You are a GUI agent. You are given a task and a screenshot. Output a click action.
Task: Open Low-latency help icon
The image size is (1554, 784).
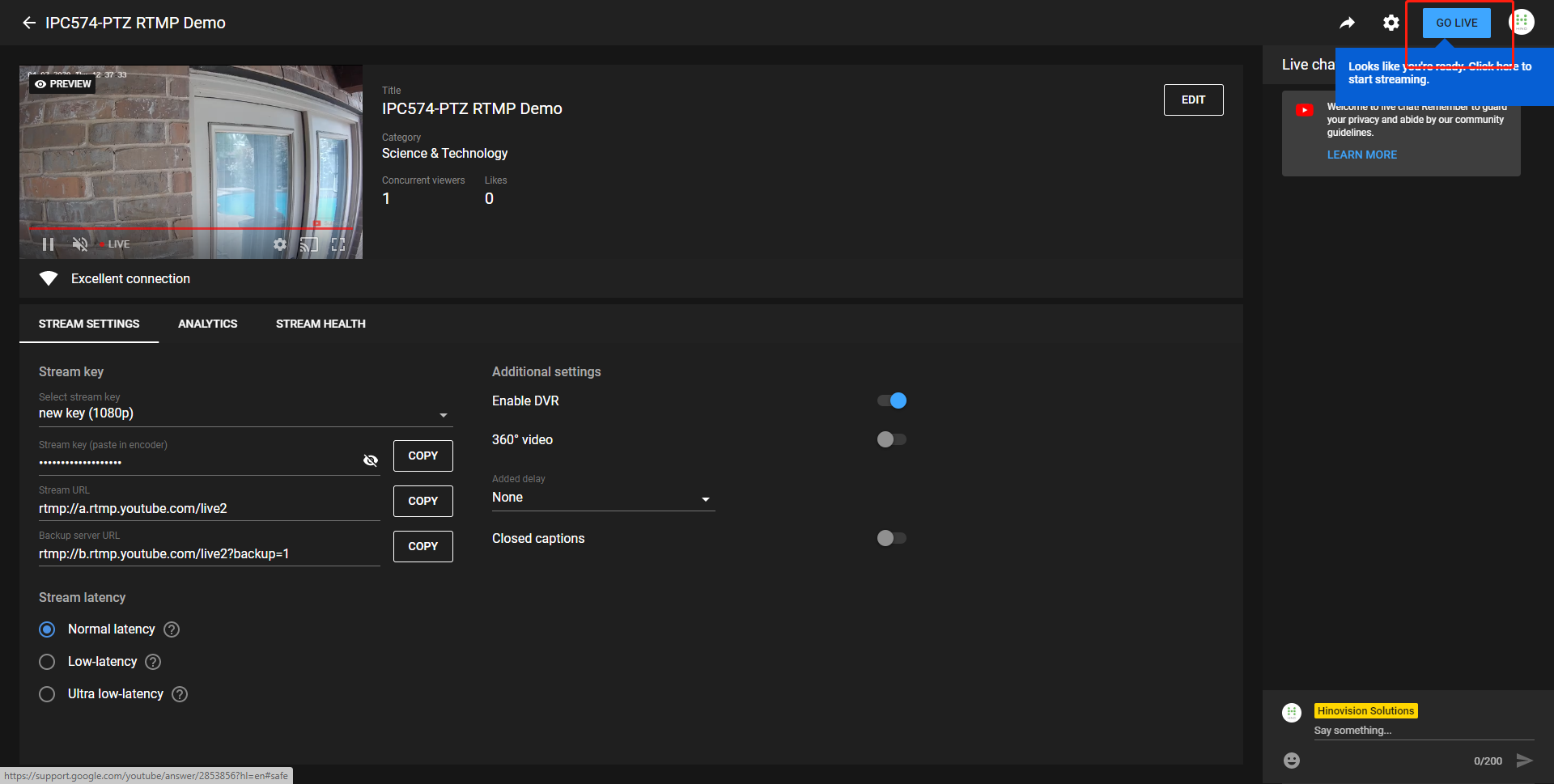click(x=153, y=662)
